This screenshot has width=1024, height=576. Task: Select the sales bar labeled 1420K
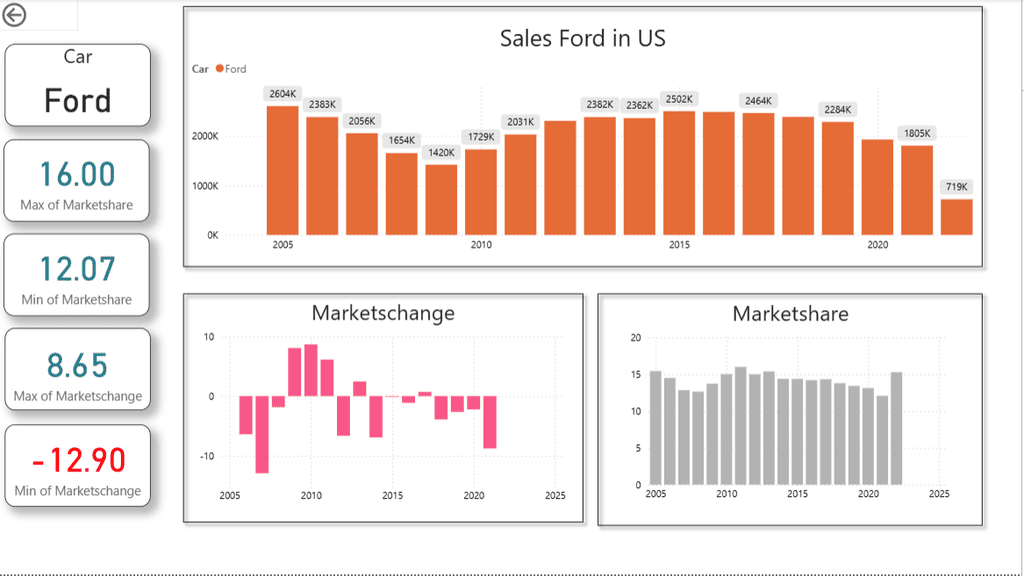441,199
